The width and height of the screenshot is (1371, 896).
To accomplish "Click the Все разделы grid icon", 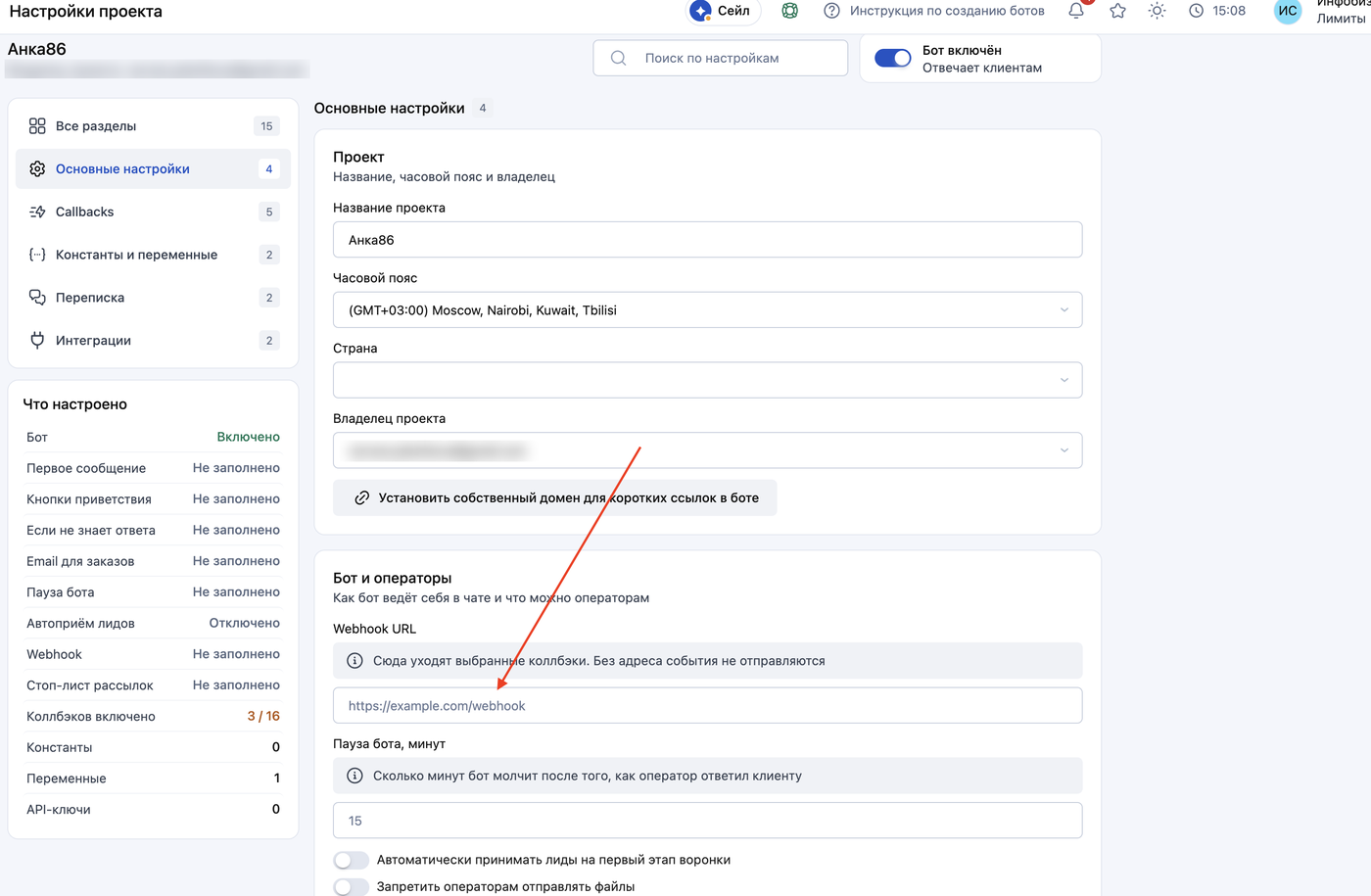I will 37,126.
